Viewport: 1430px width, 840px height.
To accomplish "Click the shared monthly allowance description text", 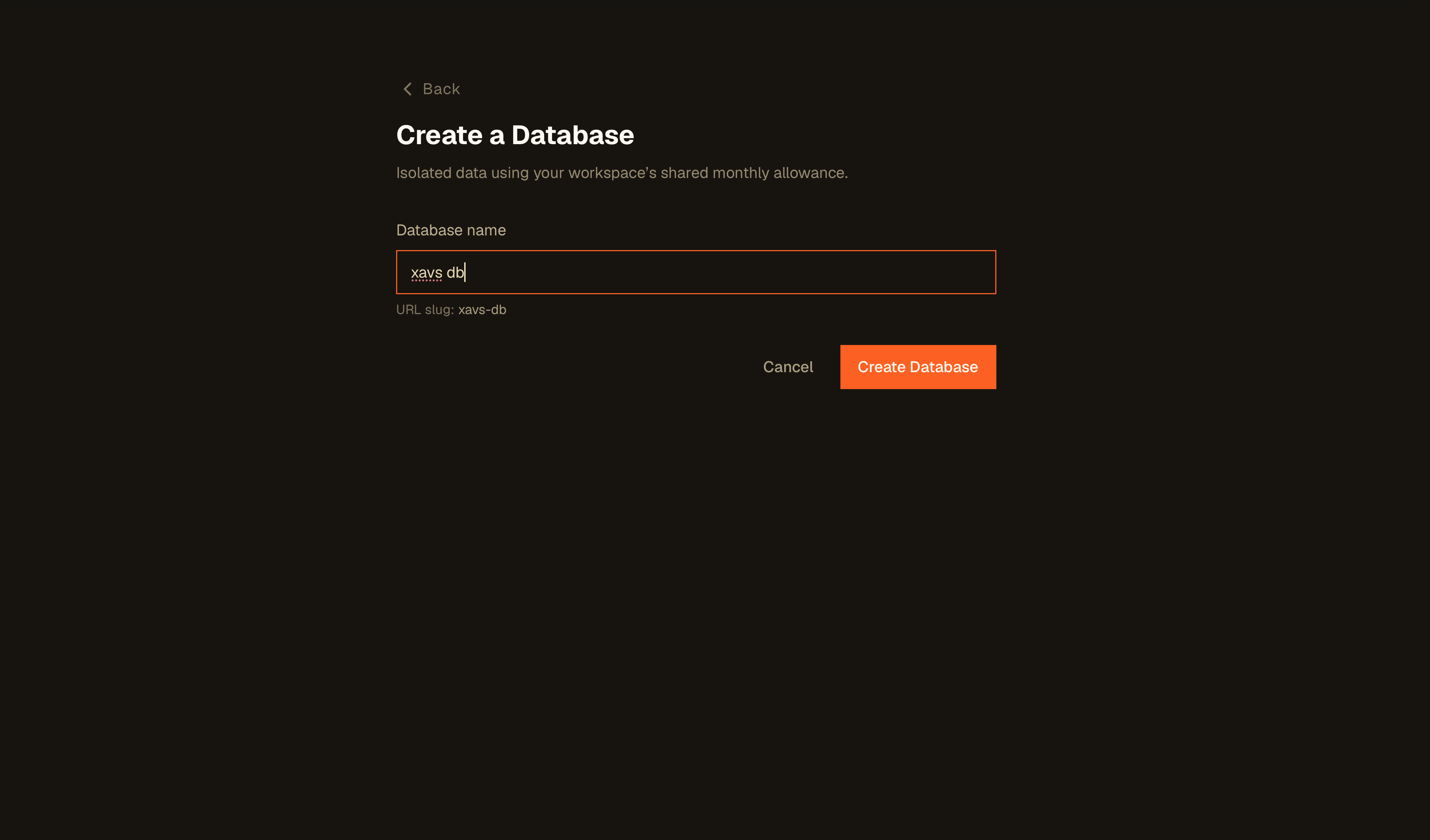I will click(x=621, y=172).
